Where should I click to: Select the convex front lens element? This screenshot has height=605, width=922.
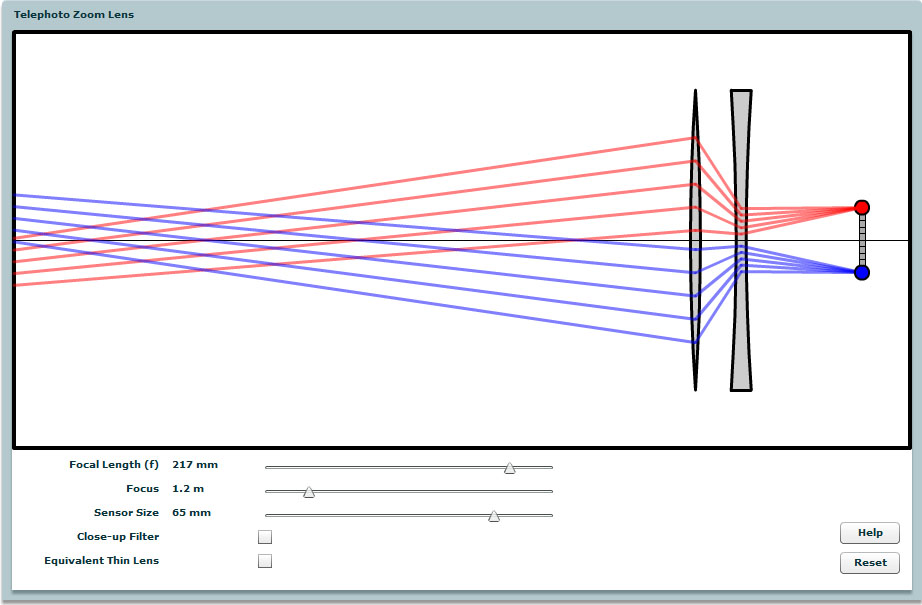tap(694, 240)
